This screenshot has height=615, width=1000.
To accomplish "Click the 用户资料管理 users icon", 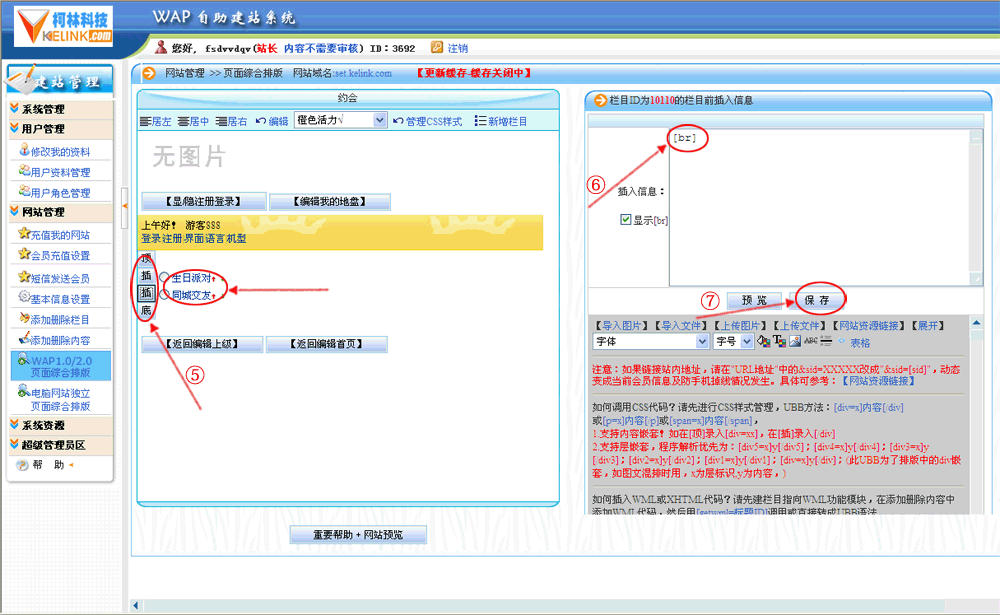I will (24, 170).
